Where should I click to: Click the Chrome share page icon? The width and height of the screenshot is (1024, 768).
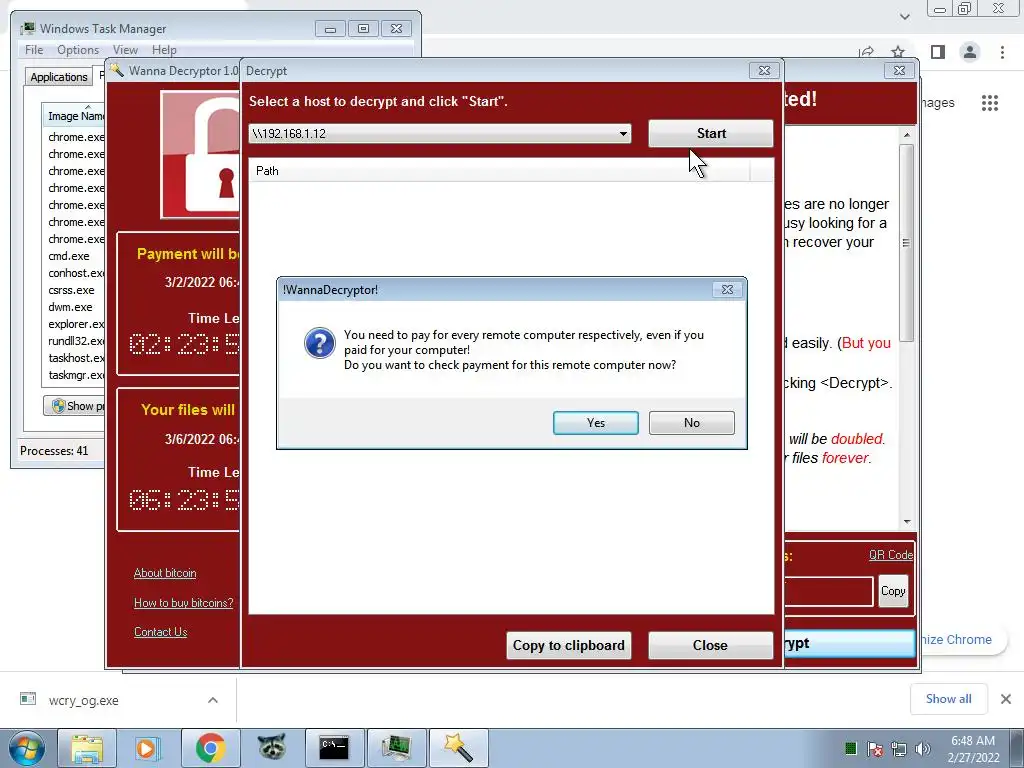coord(867,52)
